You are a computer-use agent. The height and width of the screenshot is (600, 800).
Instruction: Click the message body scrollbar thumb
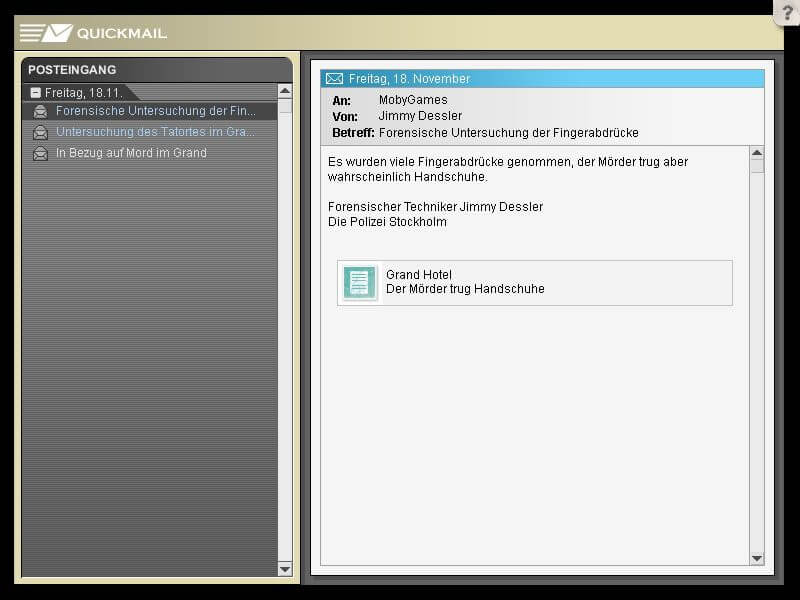click(x=757, y=166)
